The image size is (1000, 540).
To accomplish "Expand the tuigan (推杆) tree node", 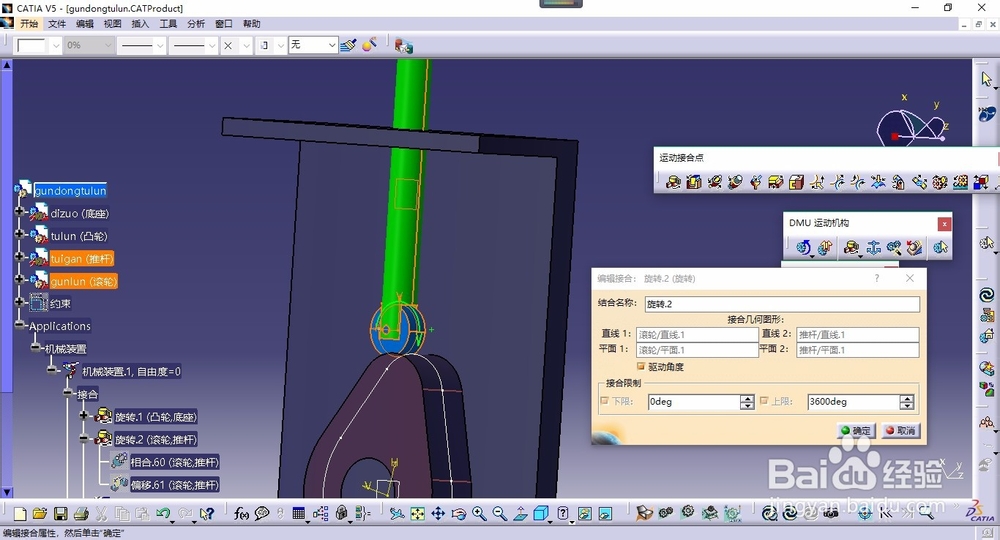I will [x=19, y=256].
